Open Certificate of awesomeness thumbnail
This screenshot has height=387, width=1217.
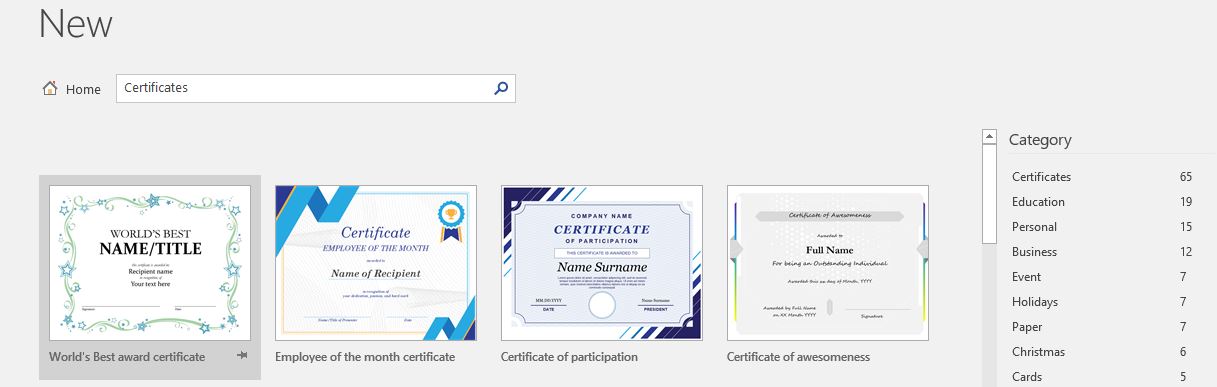828,263
